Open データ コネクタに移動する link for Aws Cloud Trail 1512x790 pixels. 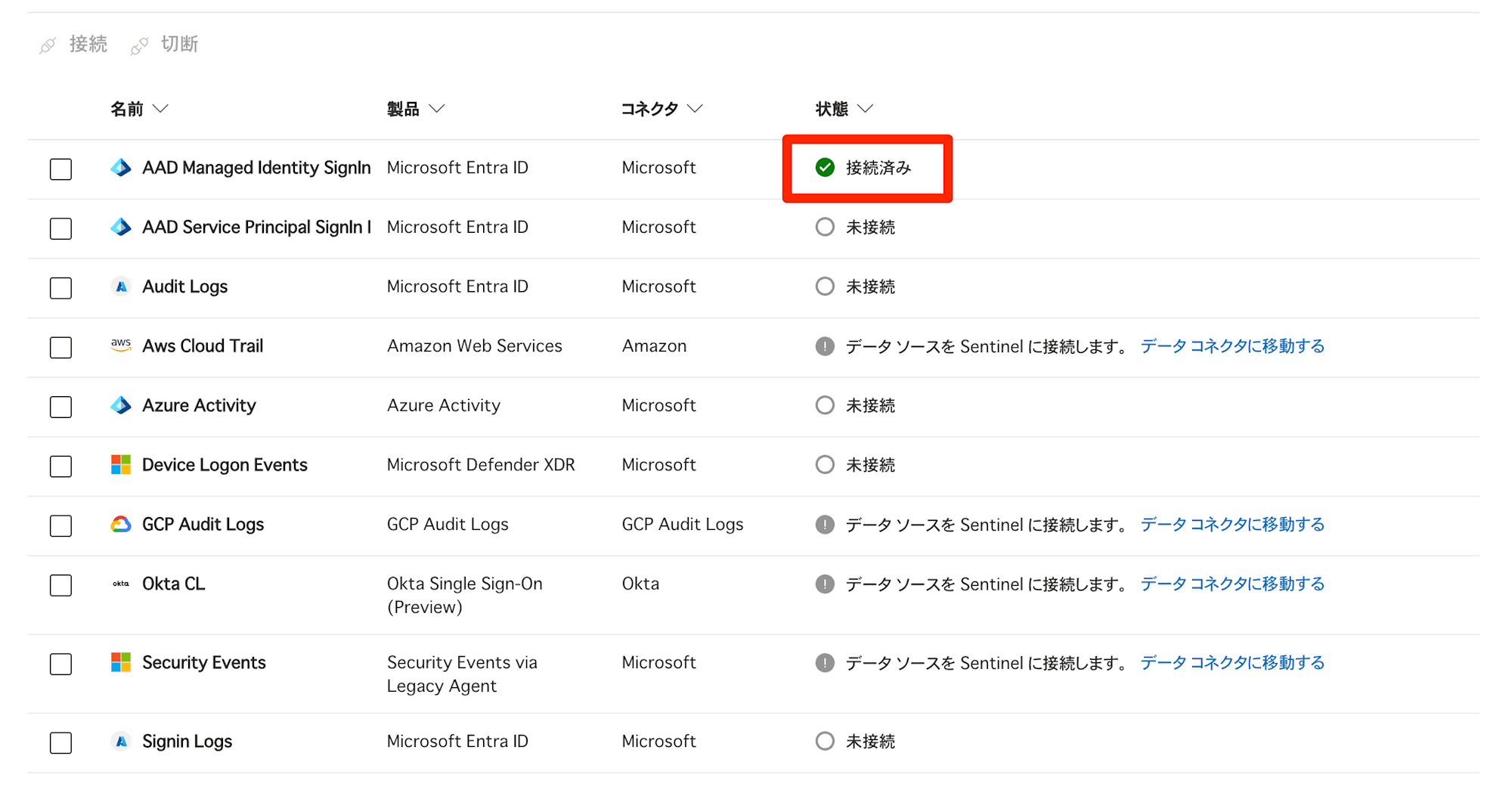click(1232, 346)
